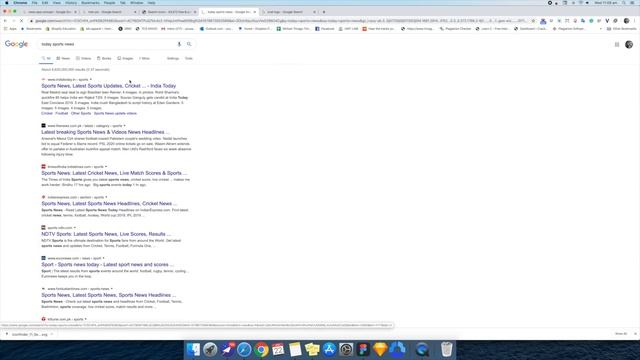Select the Images search tab
Image resolution: width=640 pixels, height=360 pixels.
click(x=125, y=58)
